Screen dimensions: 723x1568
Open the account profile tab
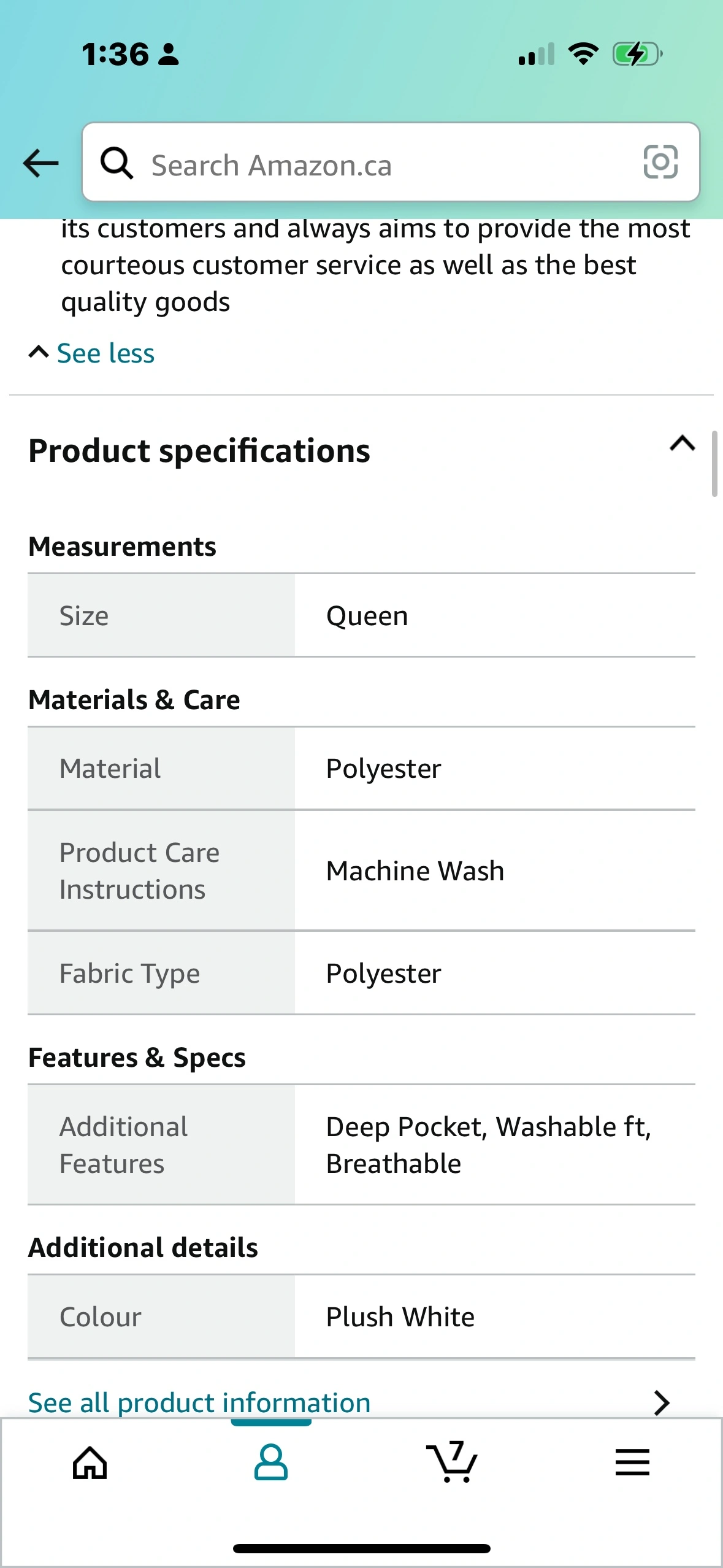pos(270,1462)
